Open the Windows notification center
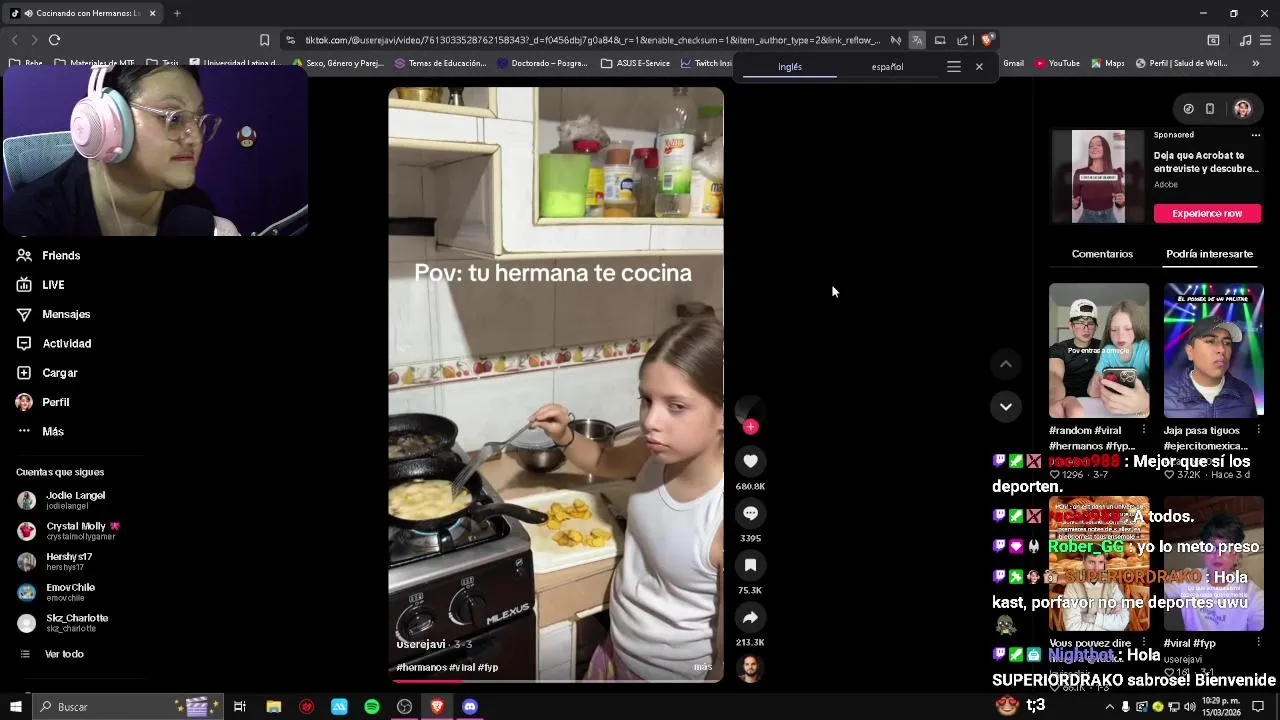This screenshot has height=720, width=1280. (1258, 707)
